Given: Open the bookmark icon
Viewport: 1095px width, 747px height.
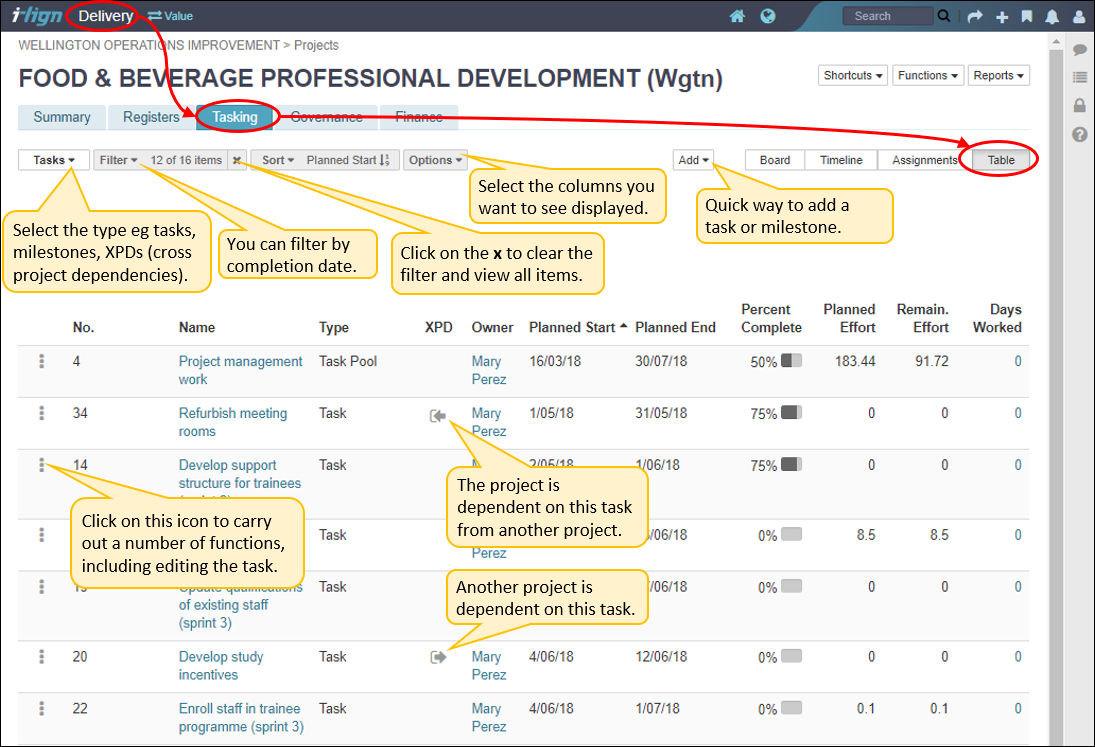Looking at the screenshot, I should pos(1027,16).
